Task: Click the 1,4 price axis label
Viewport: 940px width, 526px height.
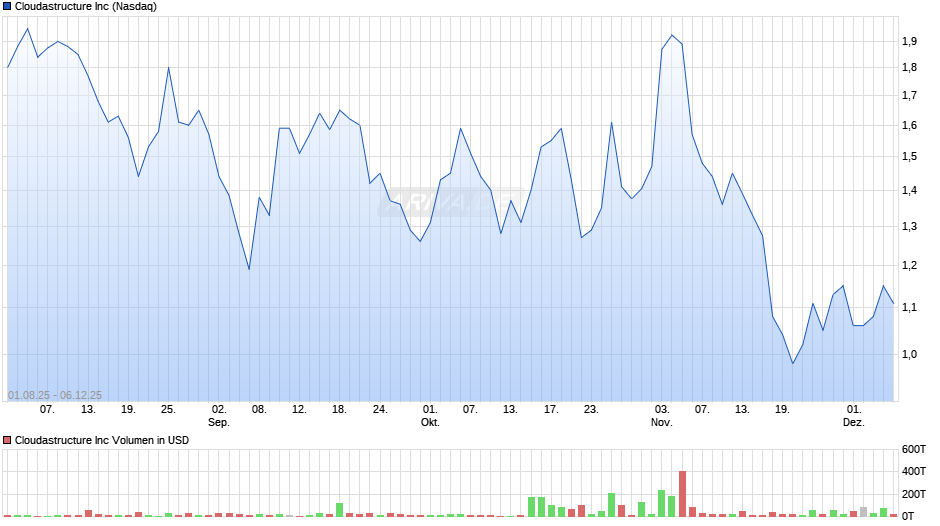Action: [x=909, y=191]
